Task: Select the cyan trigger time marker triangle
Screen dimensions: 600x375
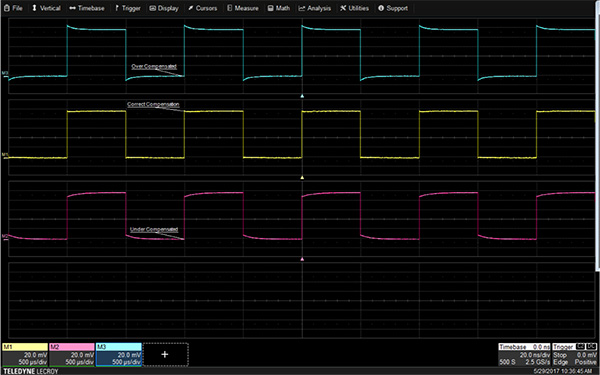Action: [x=302, y=96]
